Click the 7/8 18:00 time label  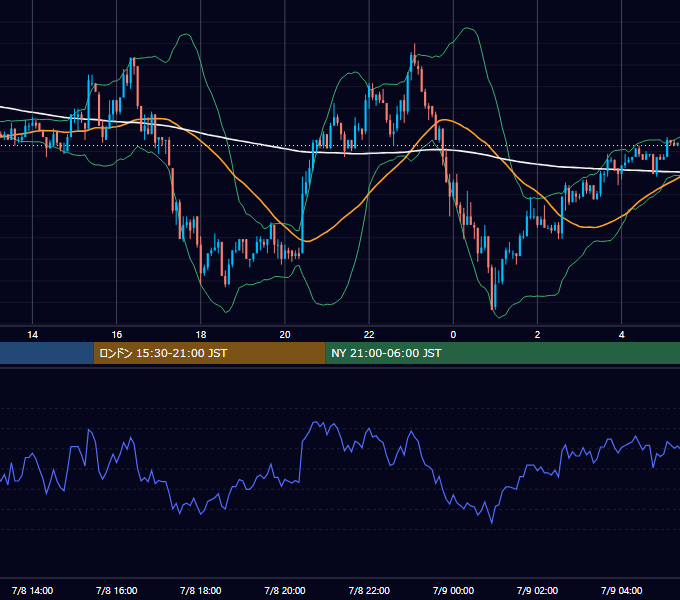pos(201,590)
